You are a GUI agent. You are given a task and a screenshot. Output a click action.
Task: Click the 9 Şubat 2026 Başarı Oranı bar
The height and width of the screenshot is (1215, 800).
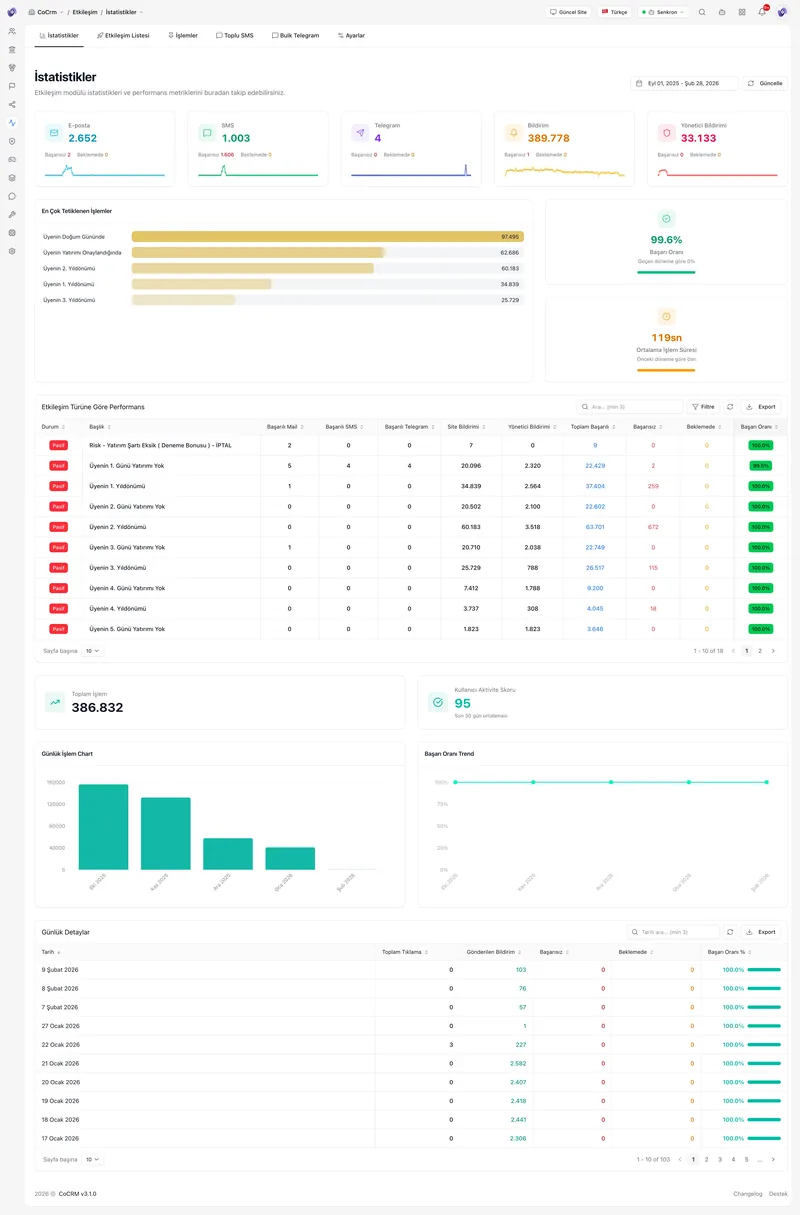click(x=764, y=970)
